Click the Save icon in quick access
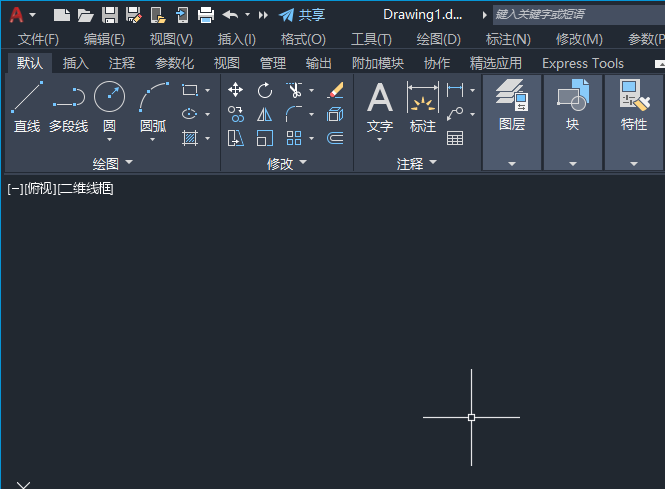665x489 pixels. 110,15
